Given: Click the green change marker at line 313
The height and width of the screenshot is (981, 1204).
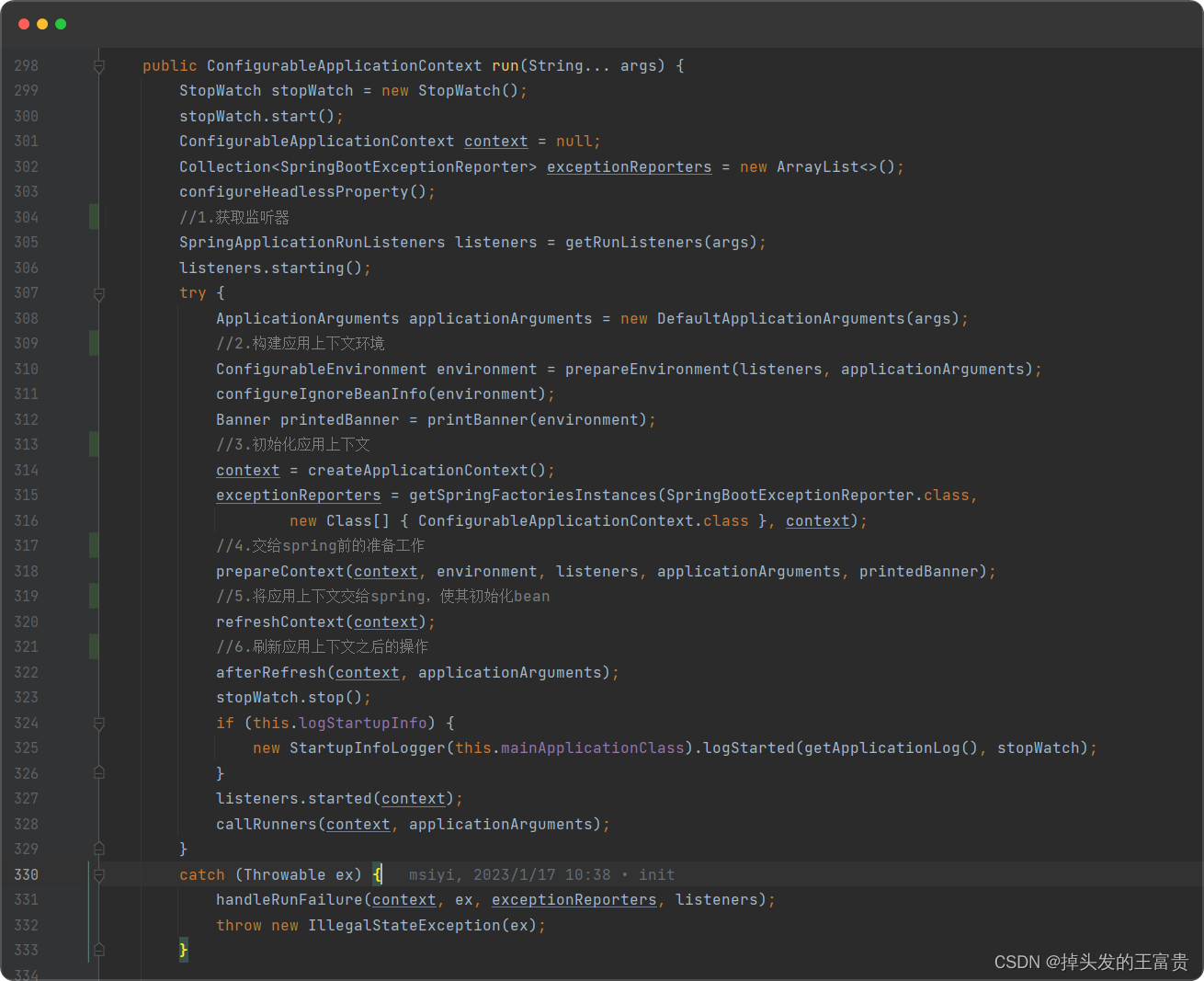Looking at the screenshot, I should pos(94,444).
